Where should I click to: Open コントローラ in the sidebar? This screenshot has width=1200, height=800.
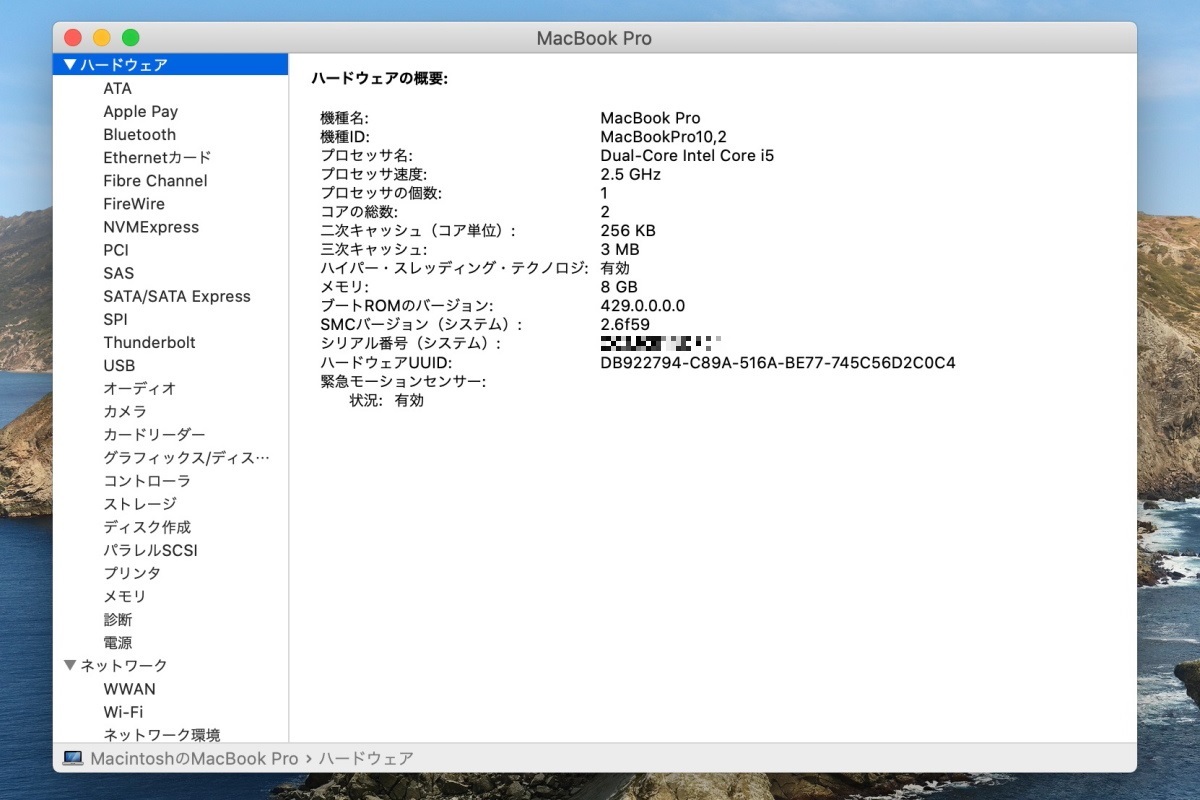coord(147,481)
